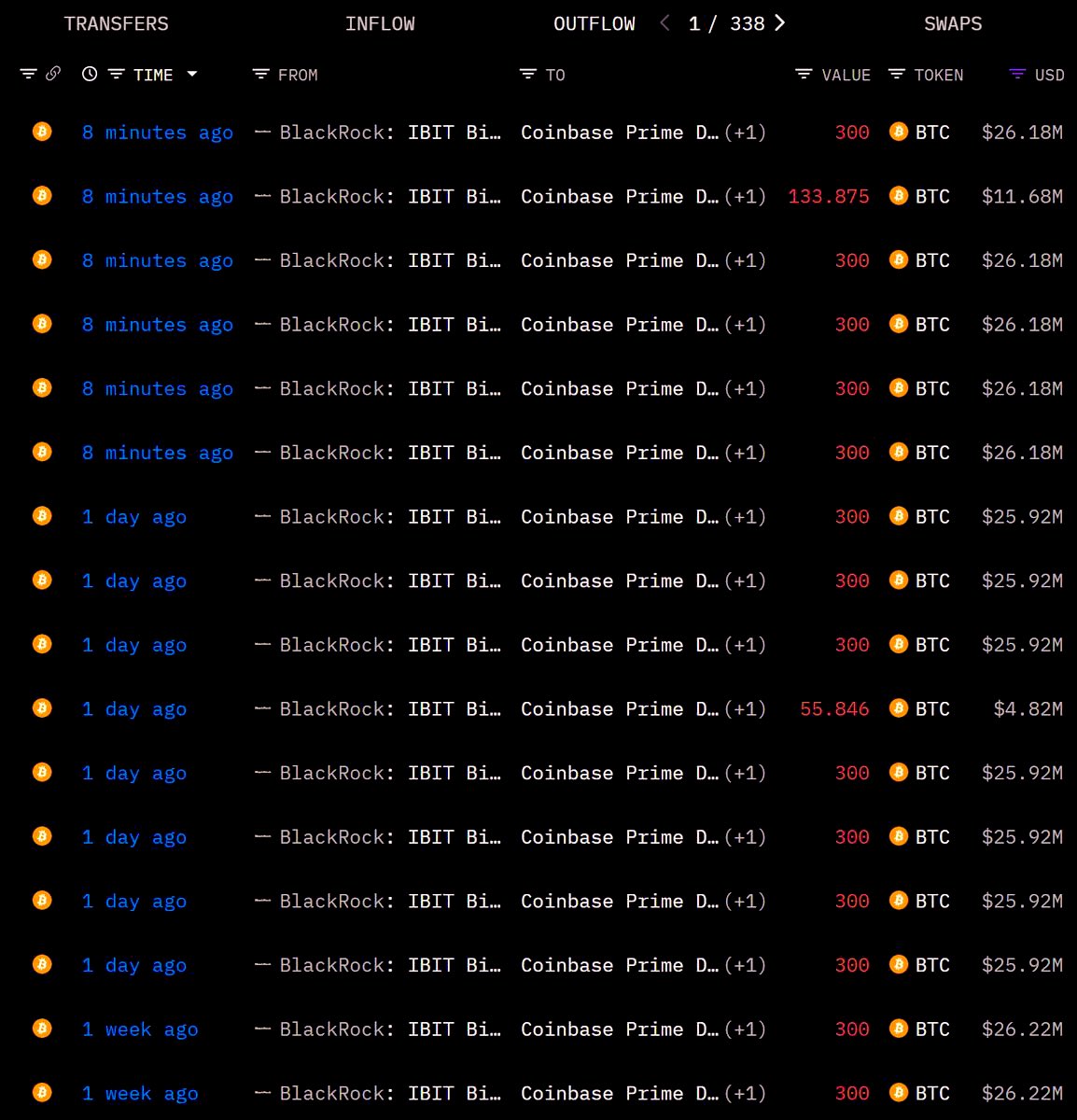
Task: Open timestamp link in the 55.846 row
Action: pos(134,709)
